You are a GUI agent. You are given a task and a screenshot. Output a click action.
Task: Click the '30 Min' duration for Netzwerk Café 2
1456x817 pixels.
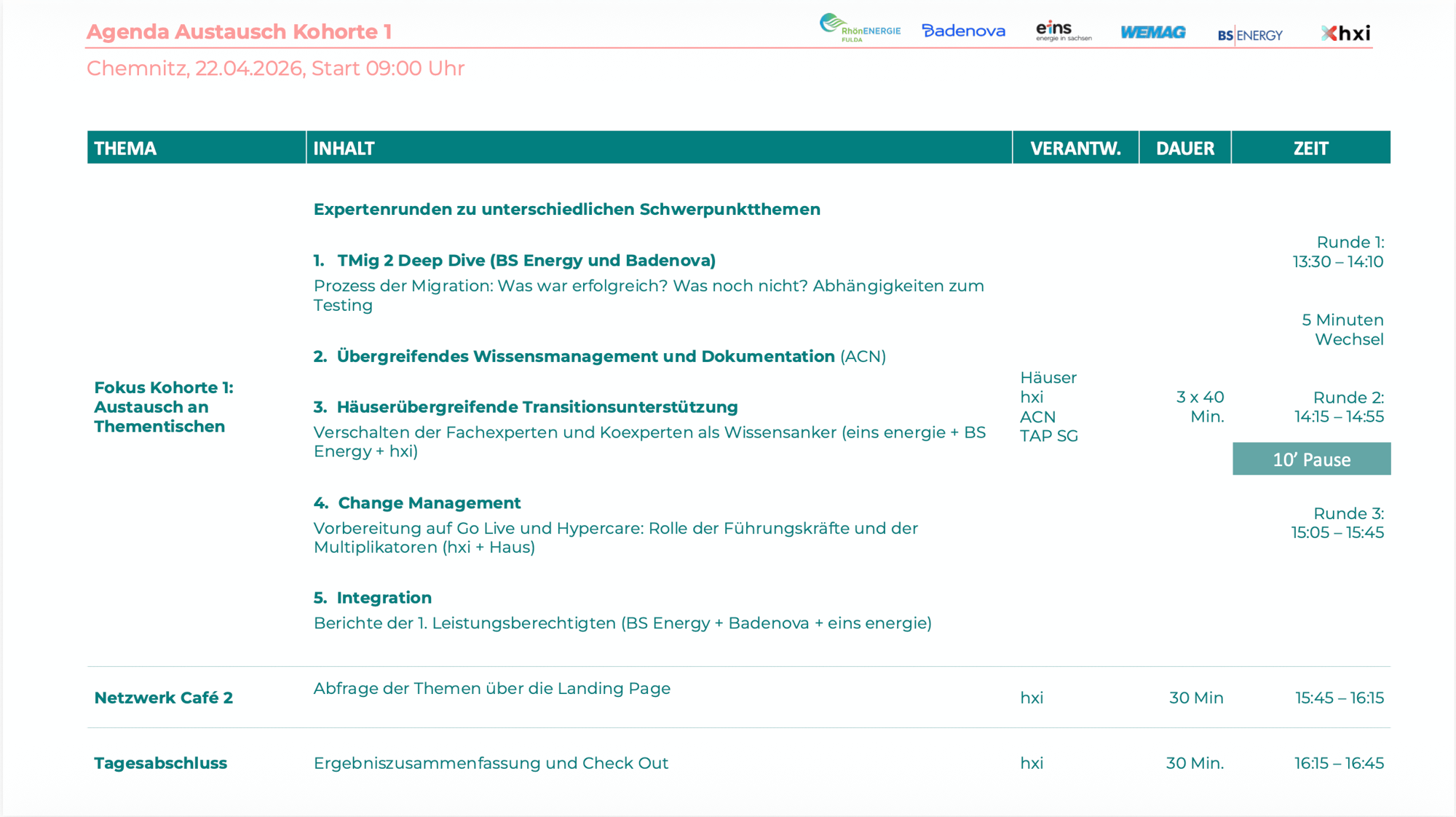point(1196,698)
